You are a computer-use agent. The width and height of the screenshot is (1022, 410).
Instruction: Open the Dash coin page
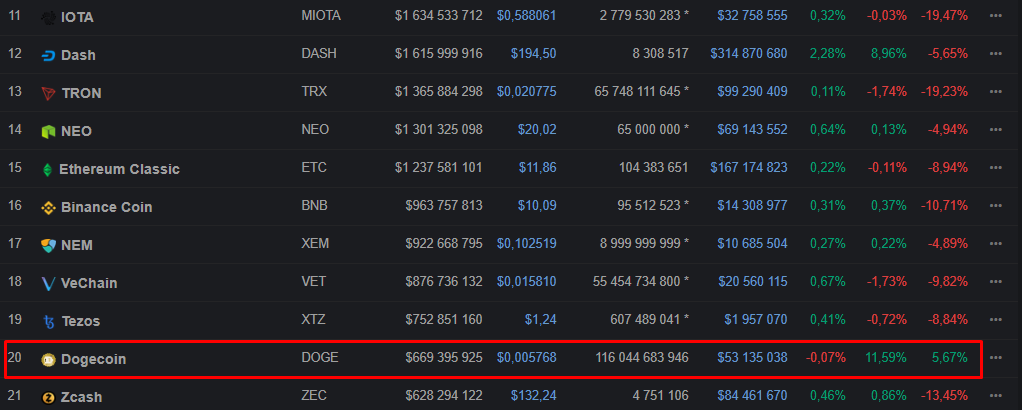[78, 55]
